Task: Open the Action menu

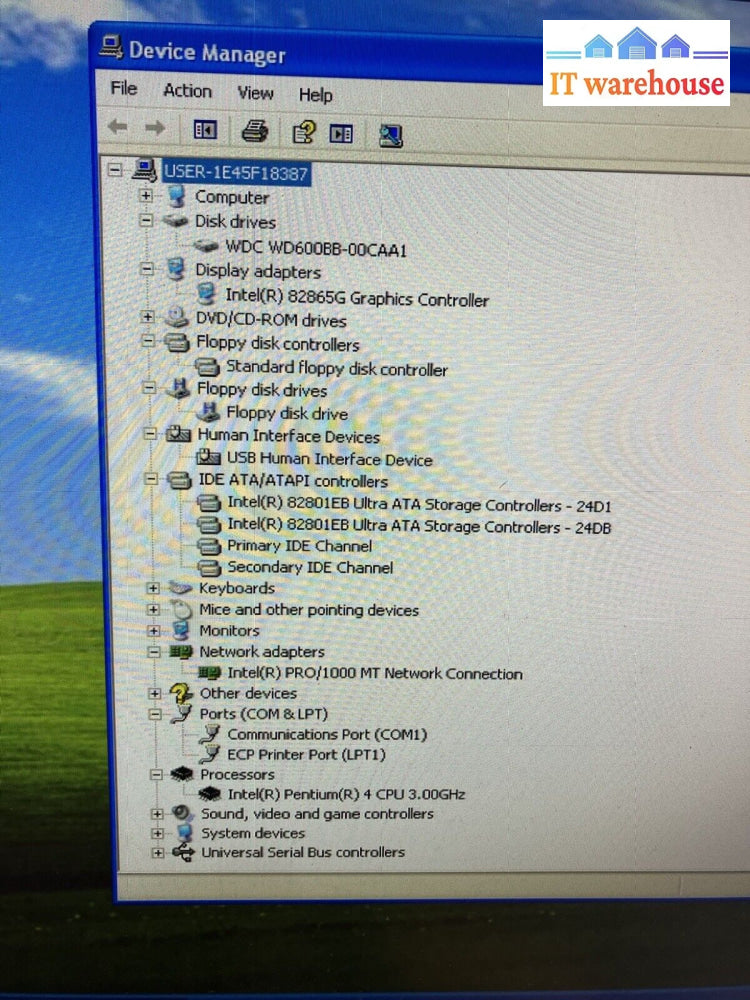Action: [187, 91]
